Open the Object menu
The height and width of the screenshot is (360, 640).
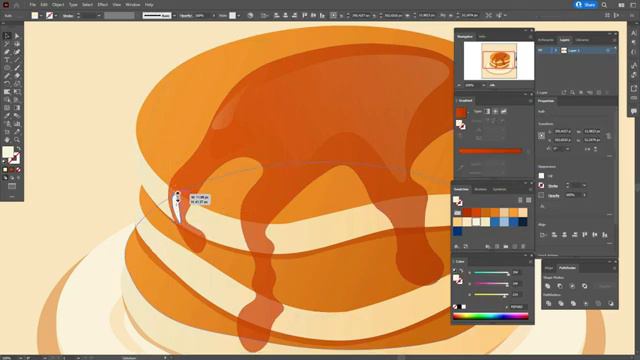click(x=58, y=5)
